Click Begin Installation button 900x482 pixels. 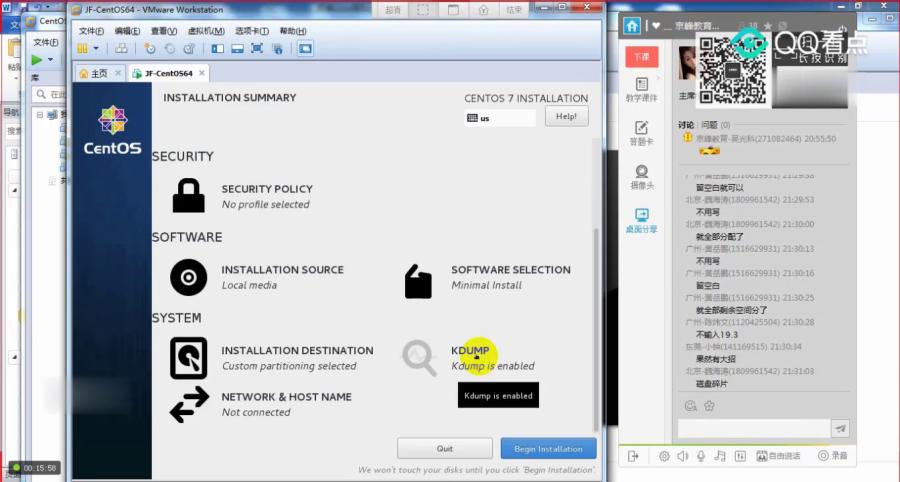coord(548,449)
